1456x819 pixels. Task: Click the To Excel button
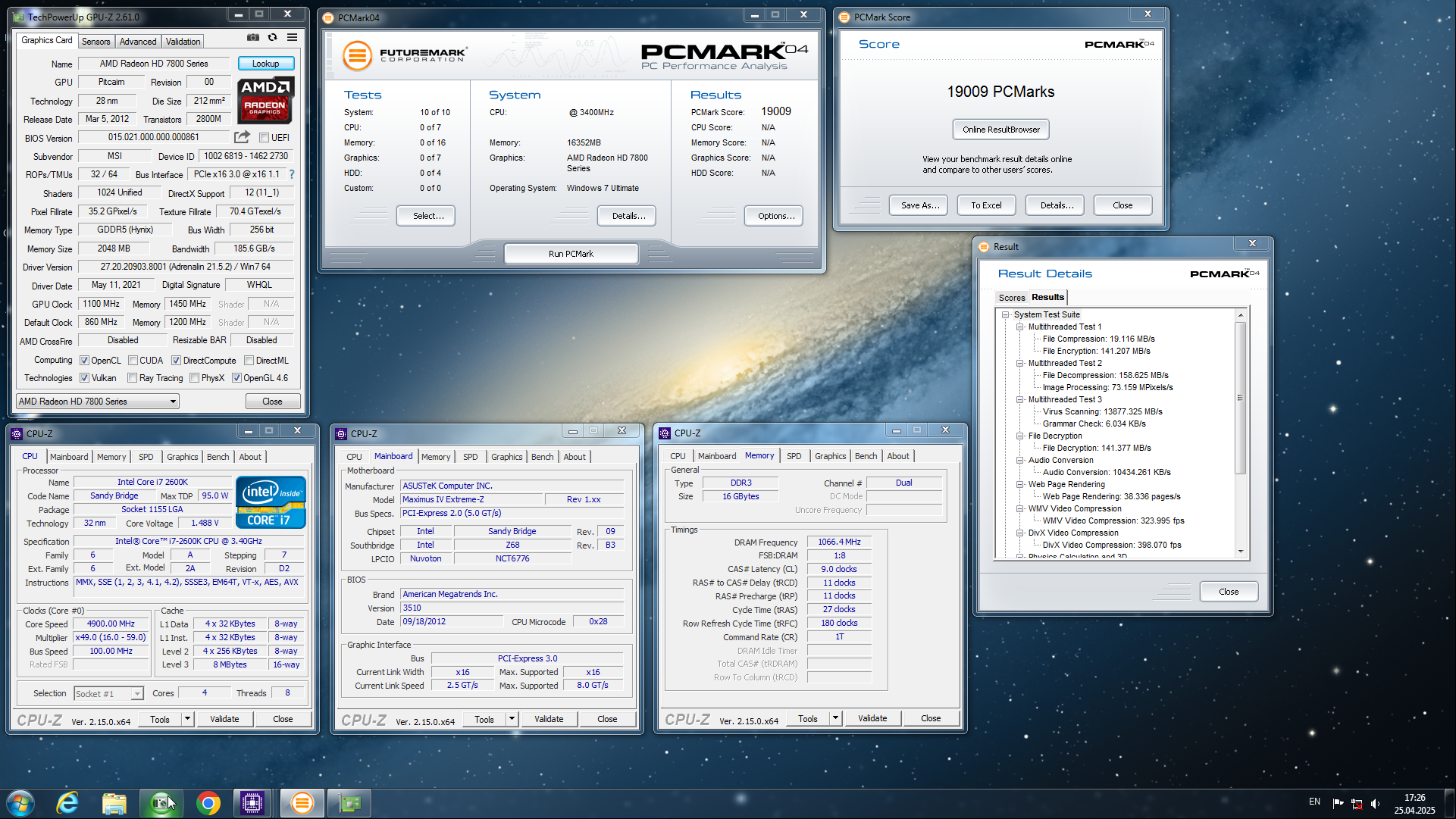coord(986,205)
